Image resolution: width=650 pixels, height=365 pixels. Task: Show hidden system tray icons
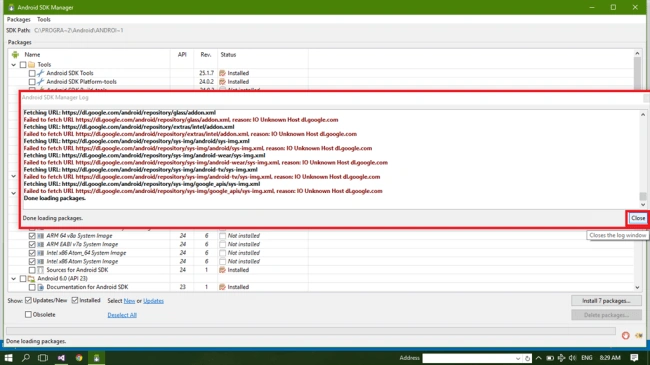538,358
